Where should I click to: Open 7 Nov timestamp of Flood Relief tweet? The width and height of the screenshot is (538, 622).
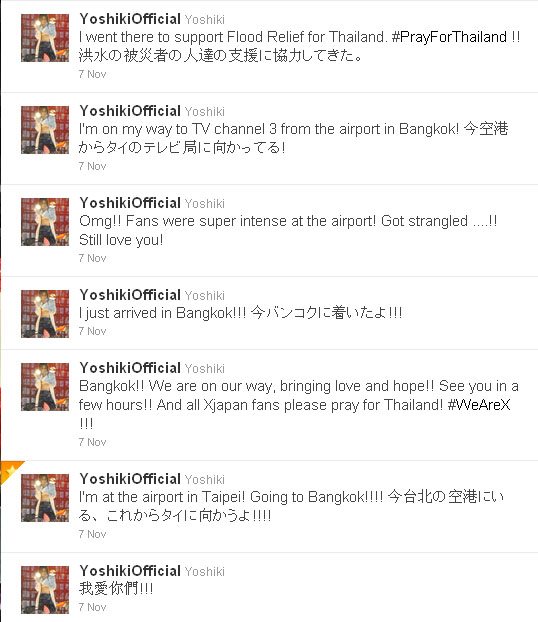coord(92,74)
